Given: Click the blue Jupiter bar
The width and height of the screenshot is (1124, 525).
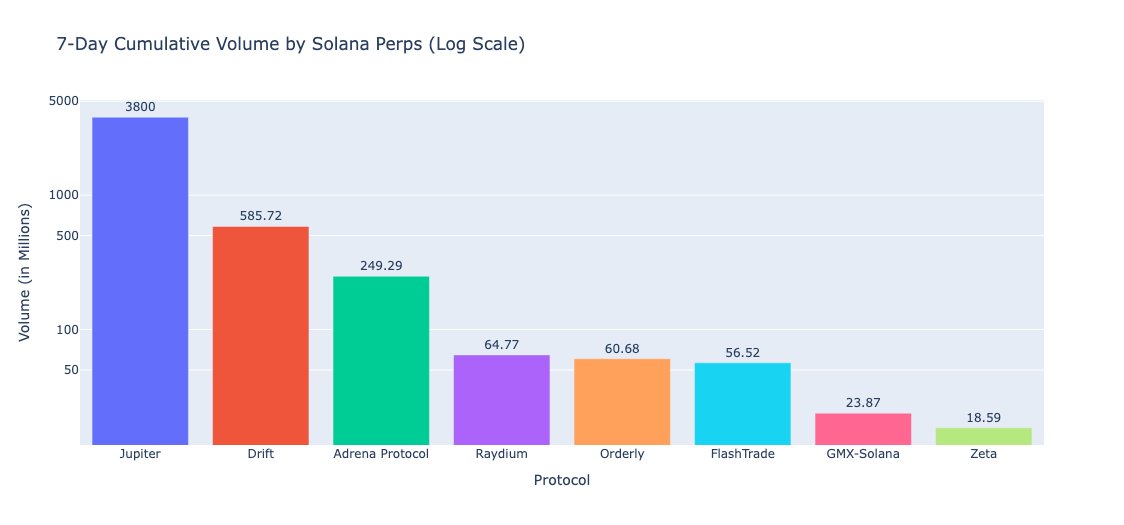Looking at the screenshot, I should [x=140, y=281].
